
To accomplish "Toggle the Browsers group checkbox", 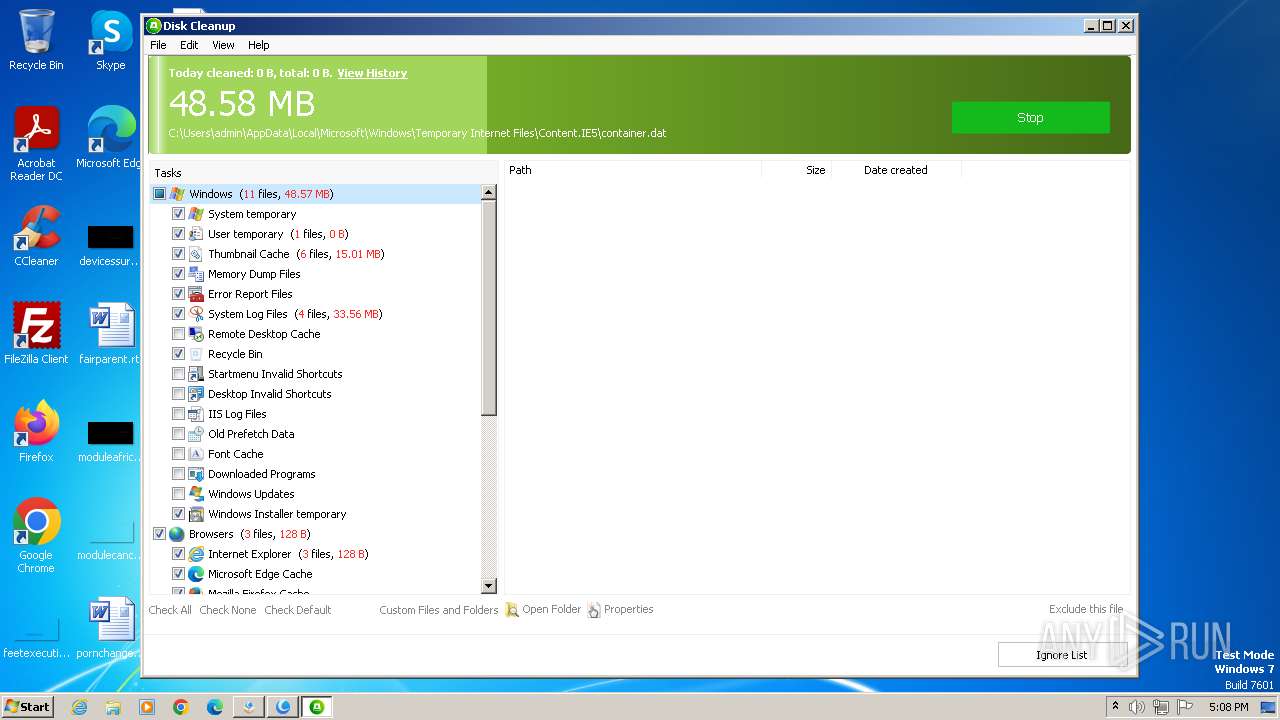I will 159,534.
